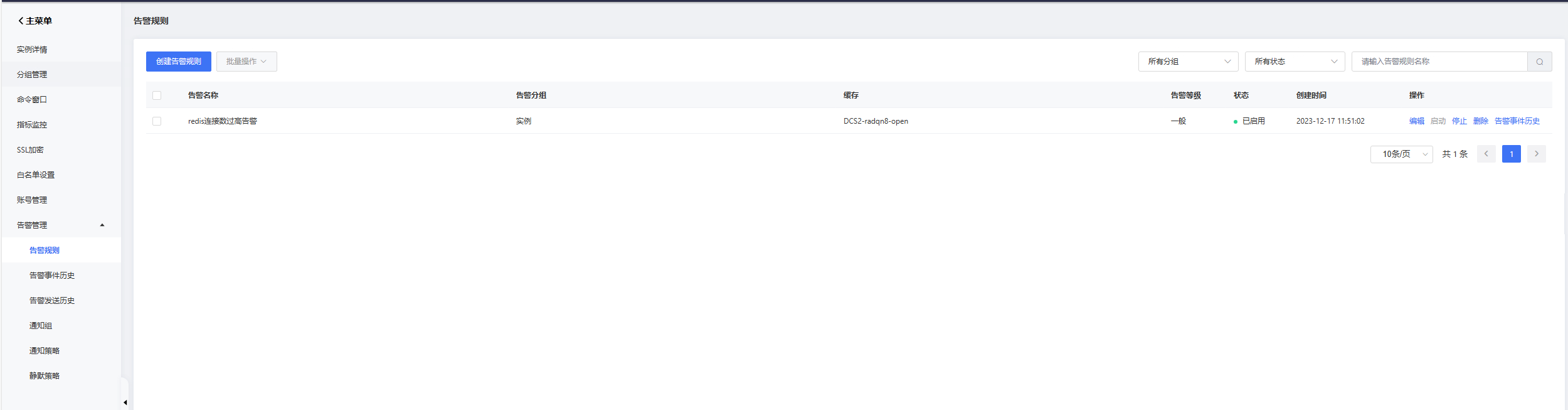
Task: Go to the next page arrow
Action: 1536,154
